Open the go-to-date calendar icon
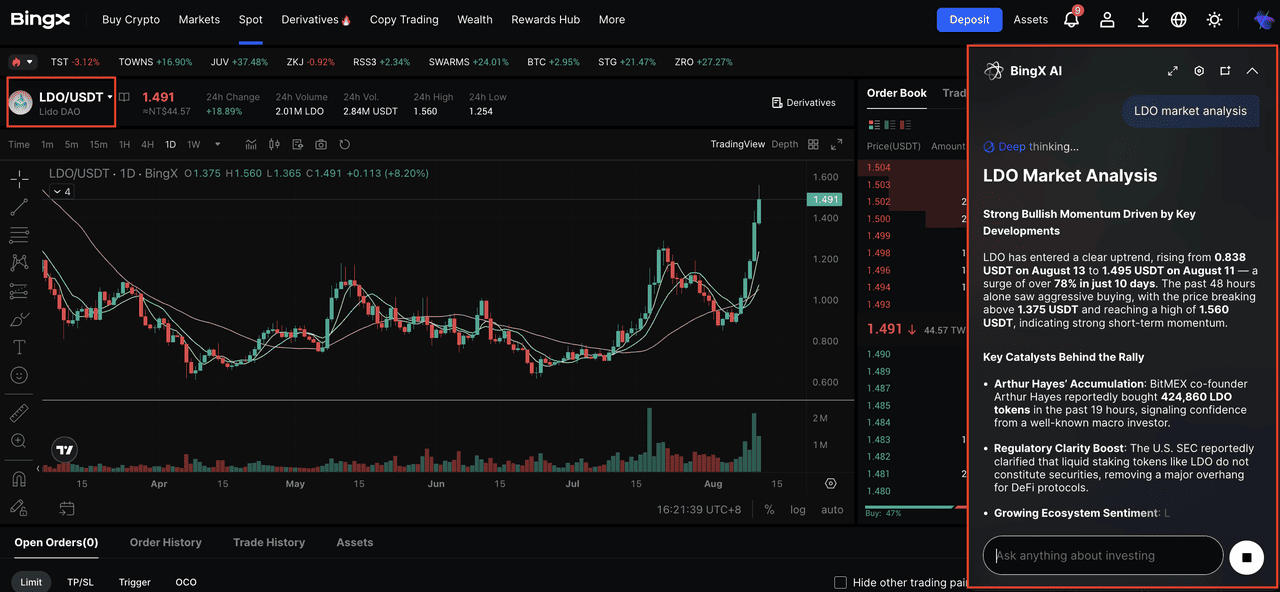This screenshot has width=1280, height=592. (x=67, y=508)
